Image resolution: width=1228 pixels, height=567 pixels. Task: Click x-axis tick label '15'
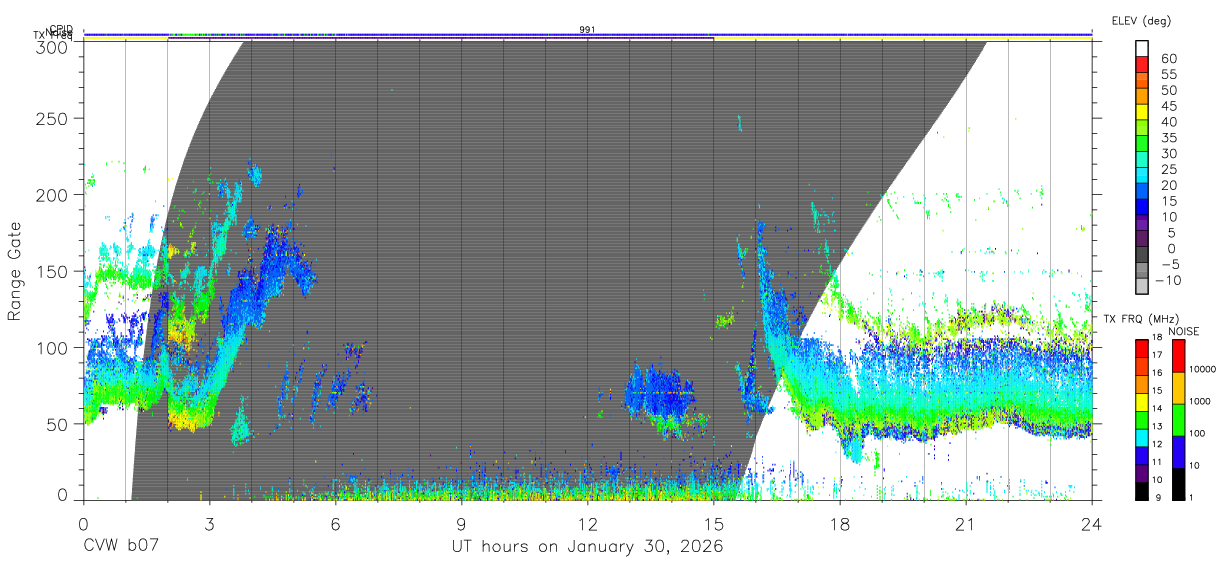click(x=714, y=523)
